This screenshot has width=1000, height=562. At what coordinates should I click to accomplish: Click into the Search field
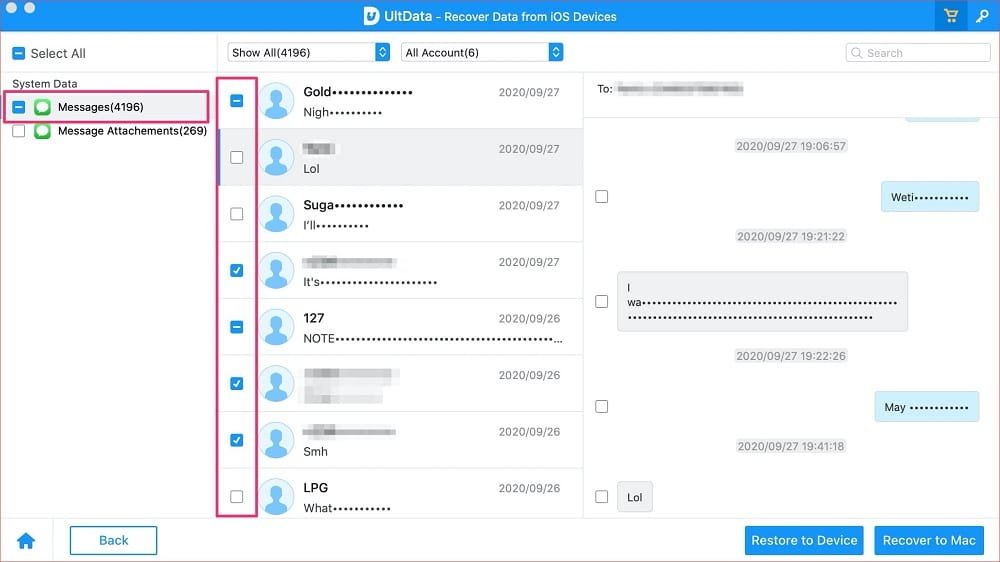(924, 53)
